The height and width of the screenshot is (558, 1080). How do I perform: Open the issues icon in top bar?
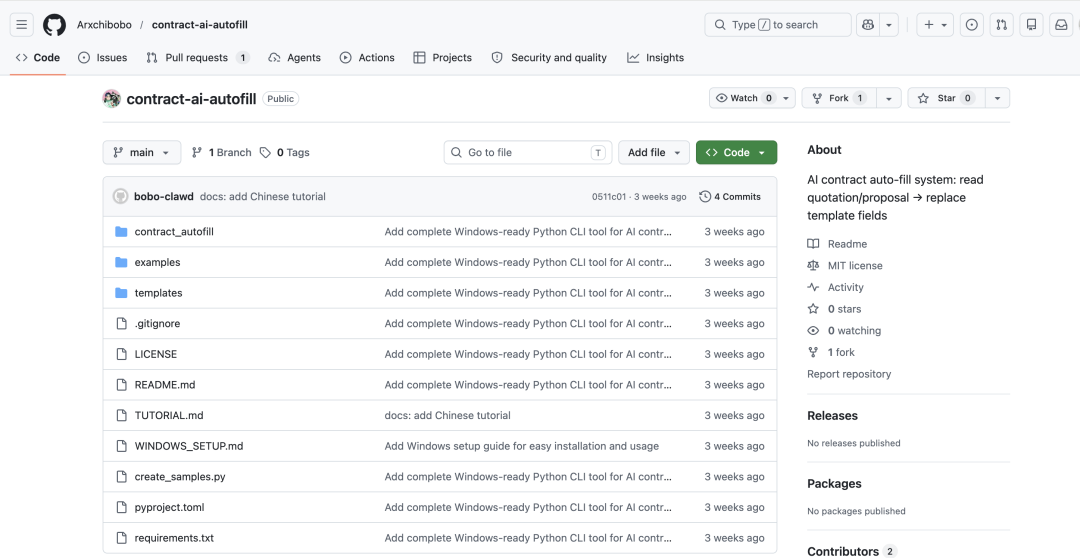pyautogui.click(x=971, y=25)
